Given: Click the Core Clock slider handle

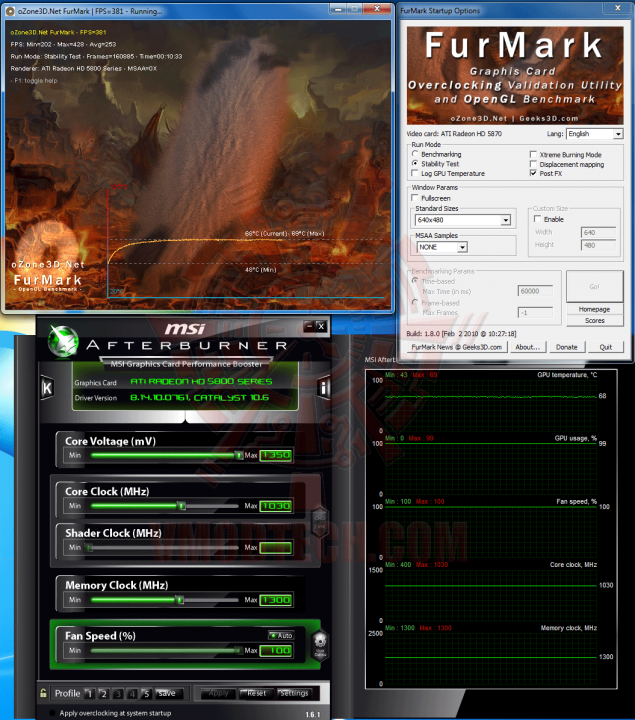Looking at the screenshot, I should click(x=182, y=506).
